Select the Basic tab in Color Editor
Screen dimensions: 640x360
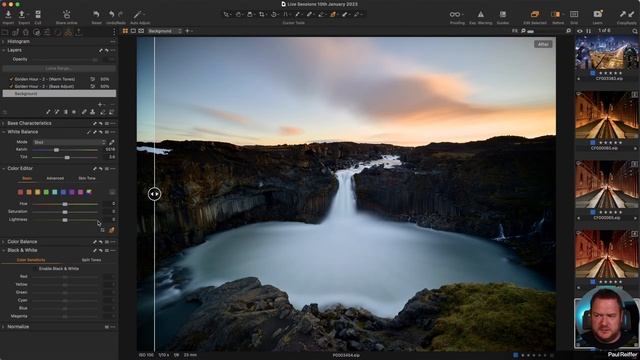(x=27, y=178)
